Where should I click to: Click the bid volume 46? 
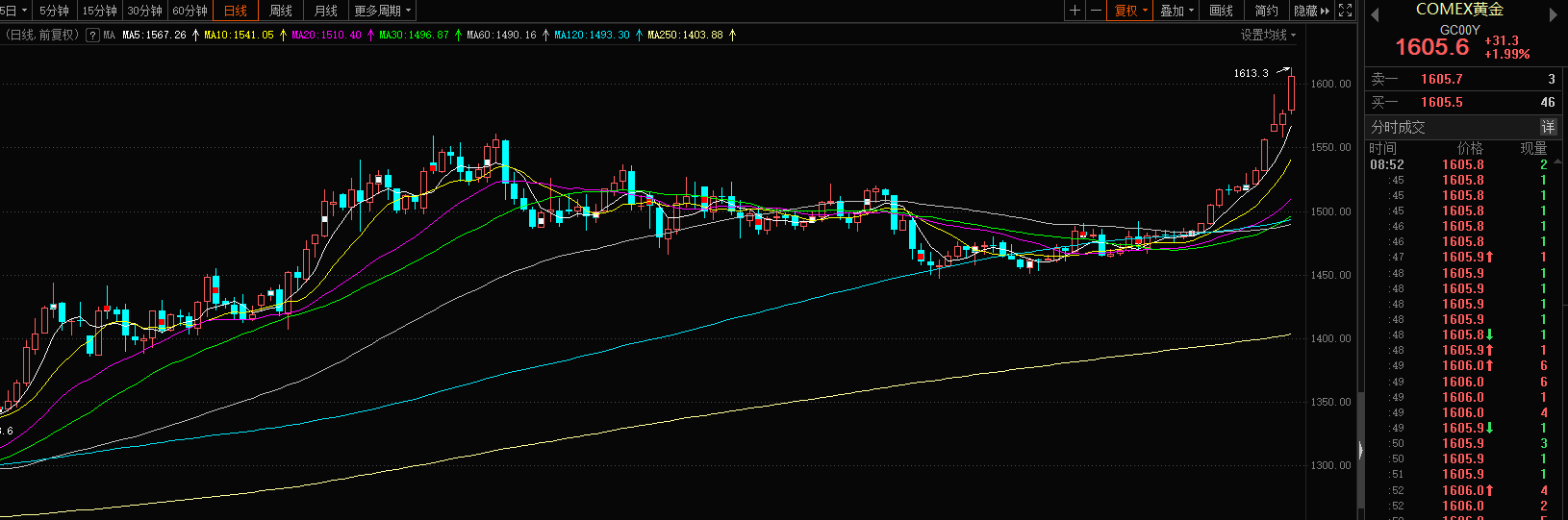coord(1548,102)
